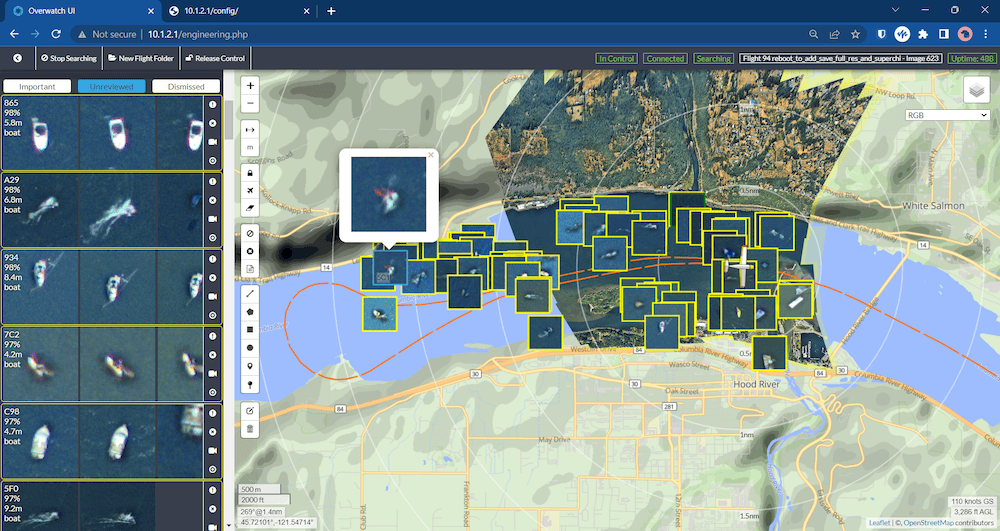
Task: Open first thumbnail of detection C98
Action: (x=41, y=441)
